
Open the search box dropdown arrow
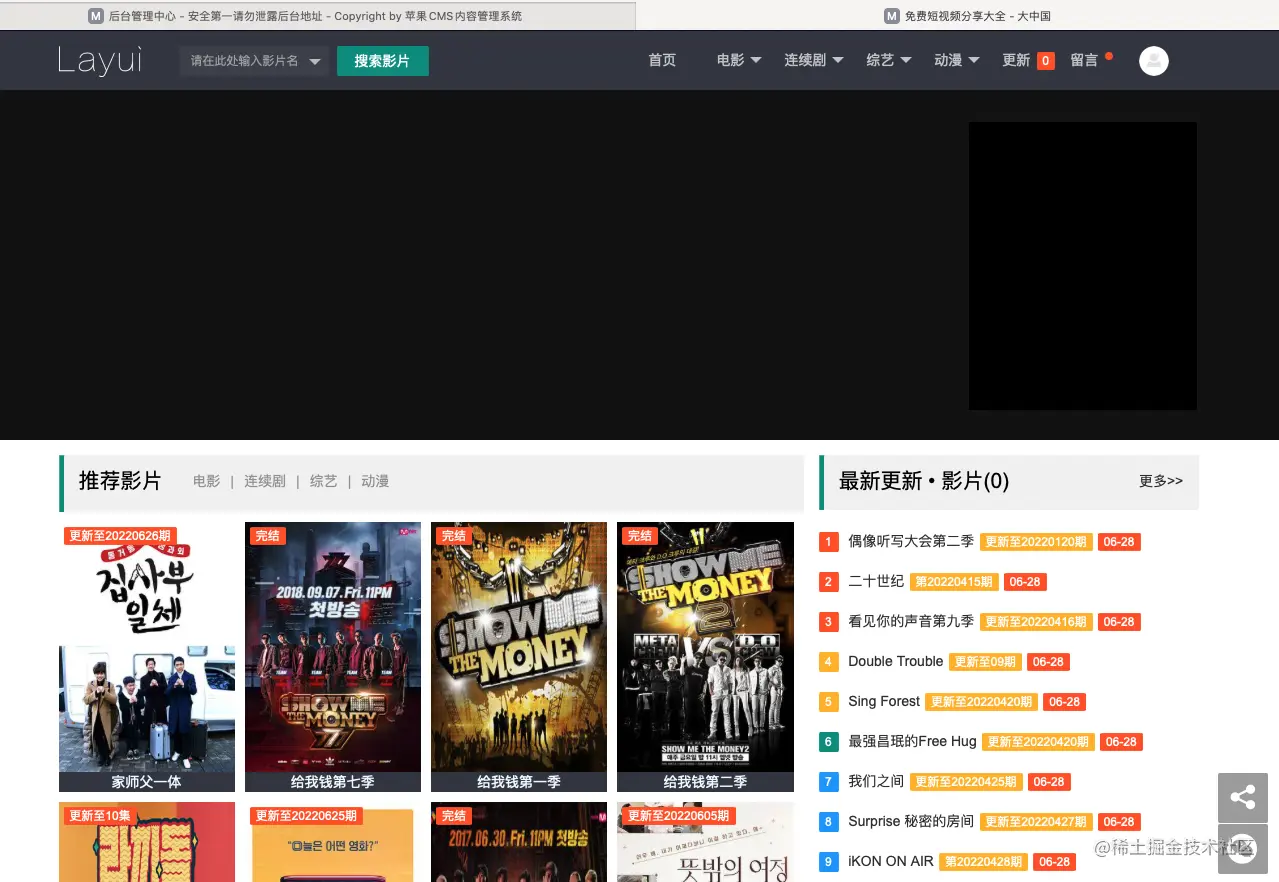coord(314,62)
